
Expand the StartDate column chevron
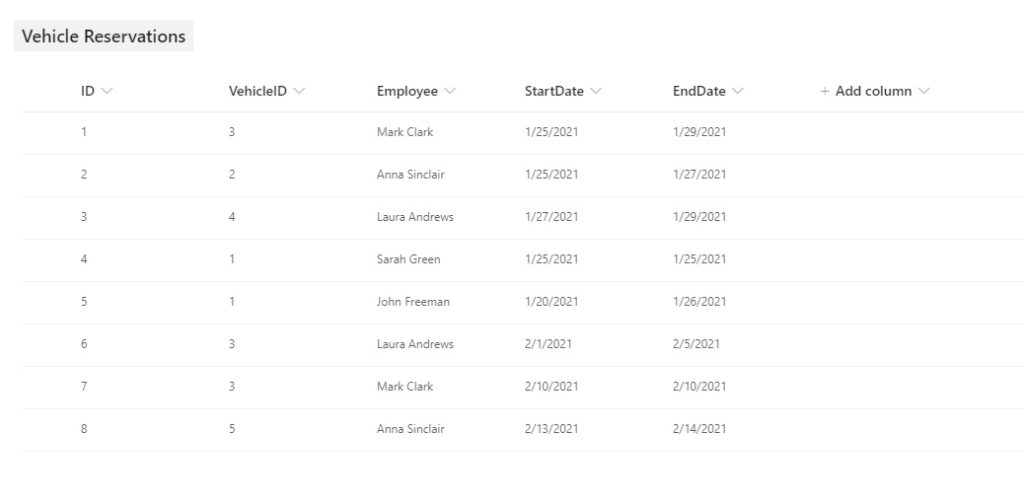coord(595,91)
